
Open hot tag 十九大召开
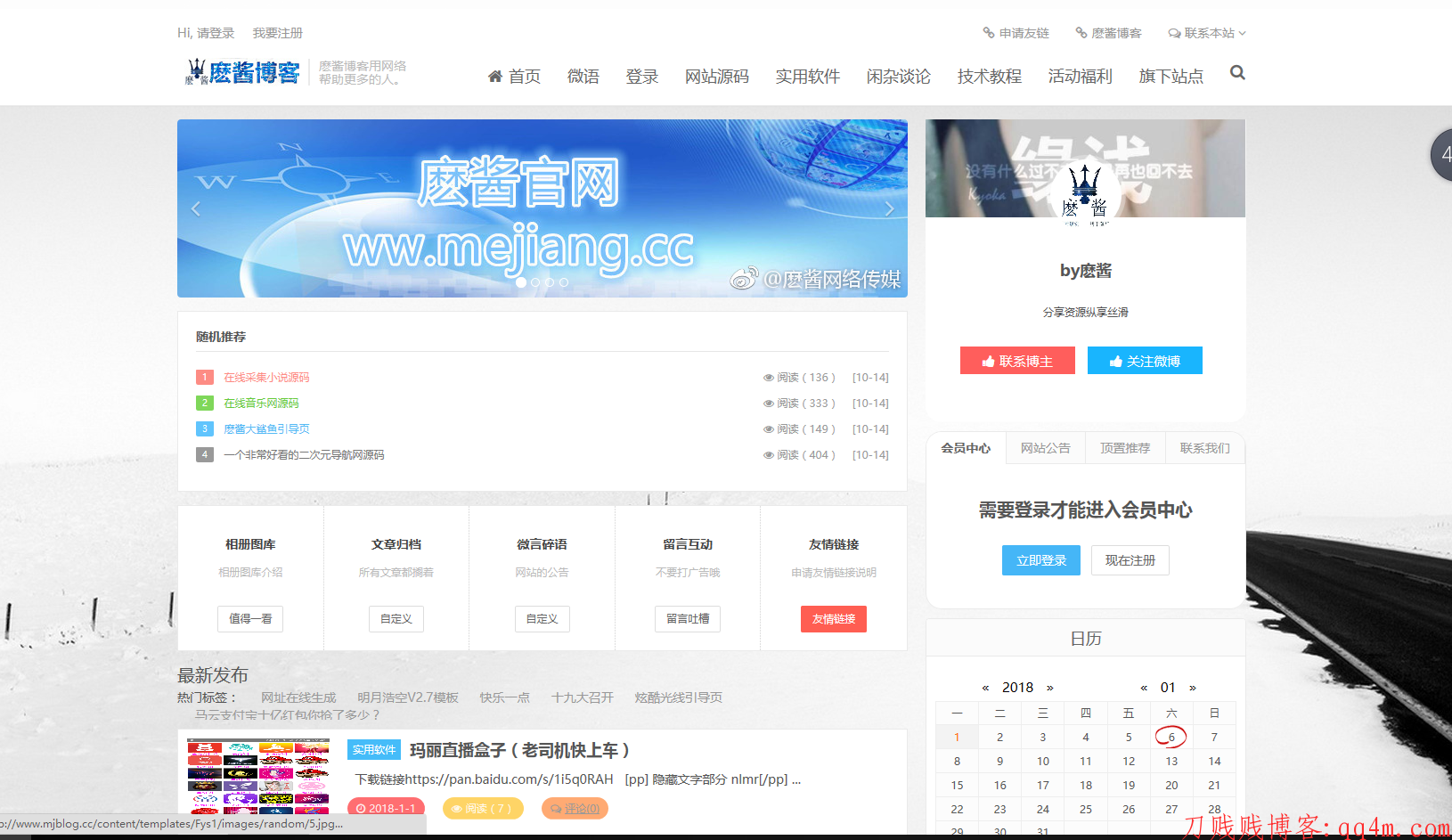click(583, 697)
